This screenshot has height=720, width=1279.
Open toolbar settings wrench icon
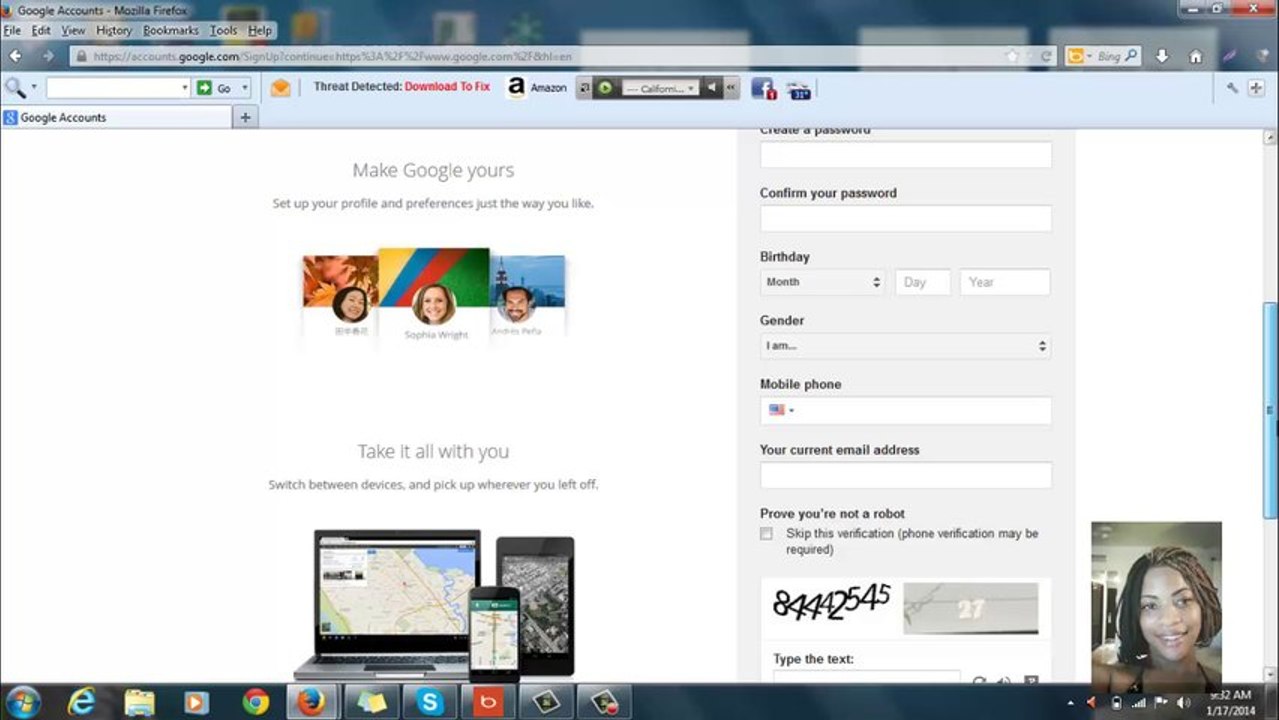tap(1232, 88)
